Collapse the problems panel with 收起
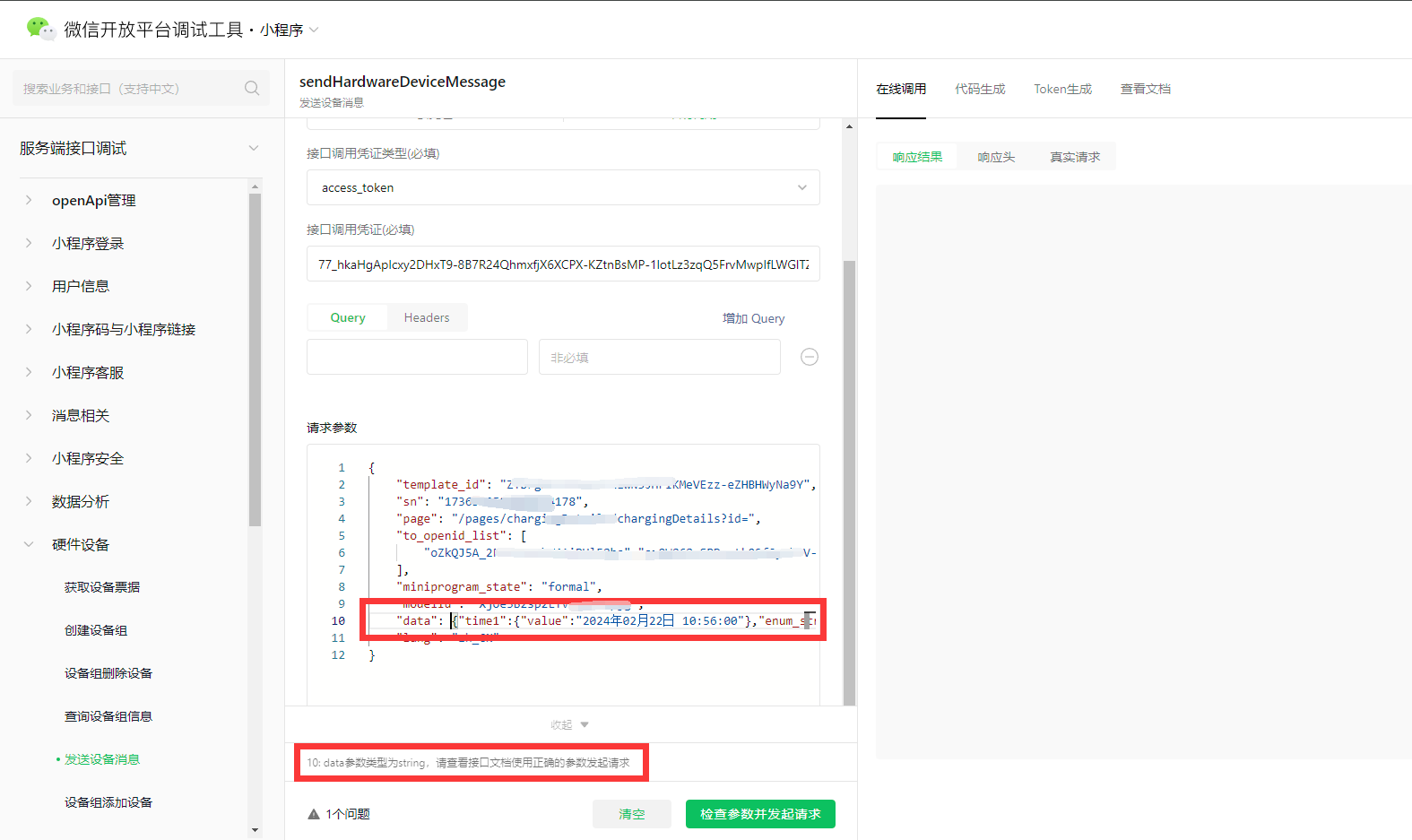This screenshot has width=1412, height=840. [569, 724]
